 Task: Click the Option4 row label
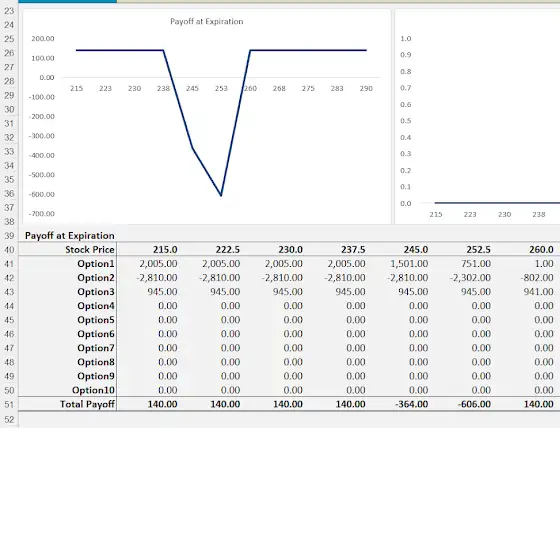point(96,306)
